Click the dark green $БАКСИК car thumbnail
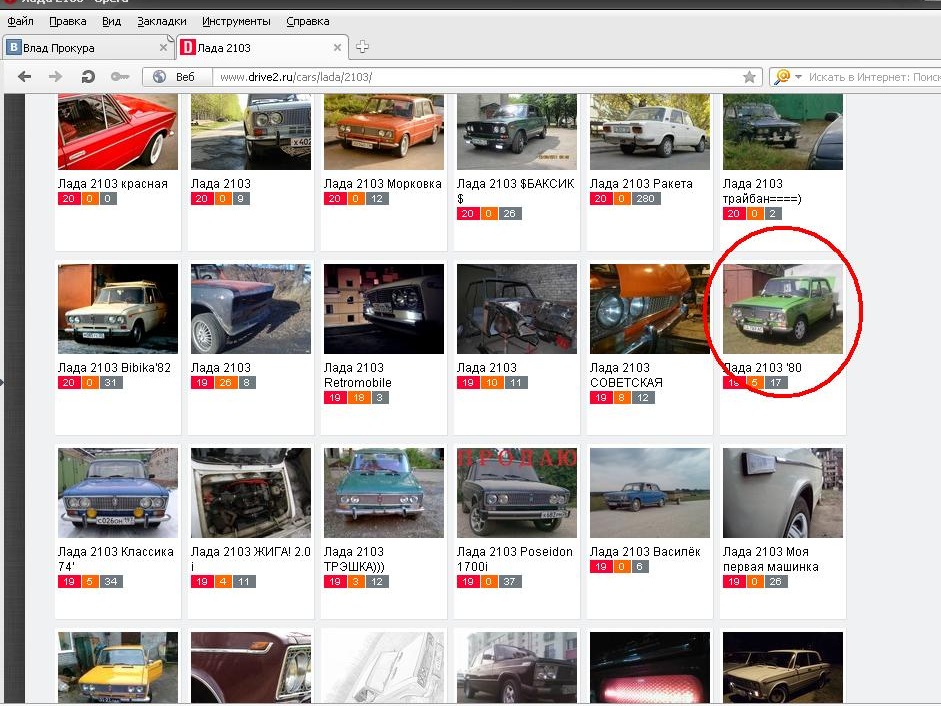941x706 pixels. (517, 132)
